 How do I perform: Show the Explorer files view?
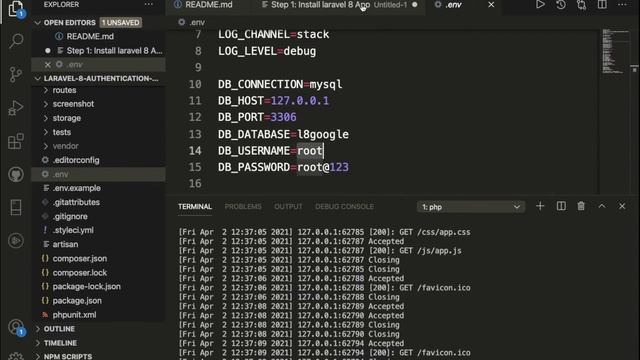(16, 9)
